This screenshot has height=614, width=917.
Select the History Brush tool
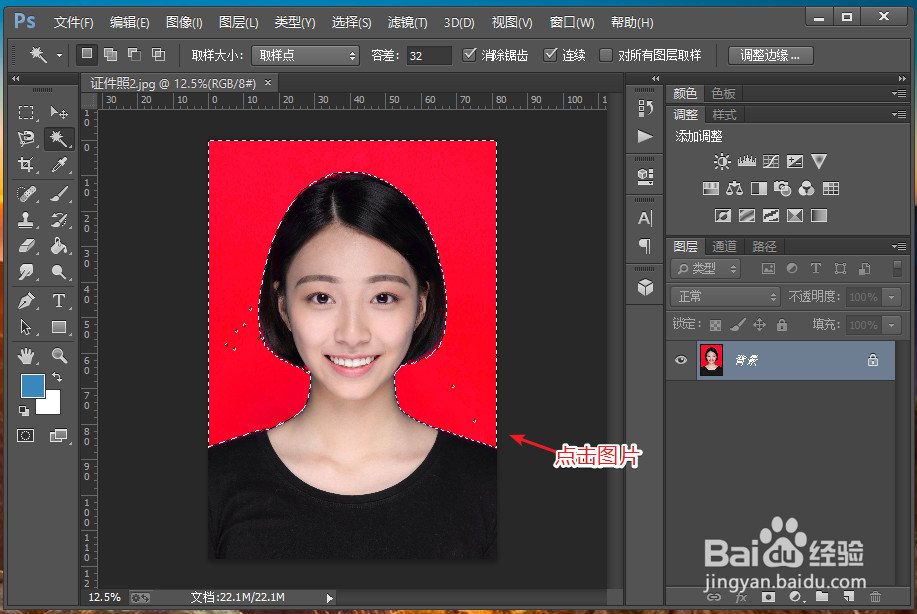click(x=58, y=219)
